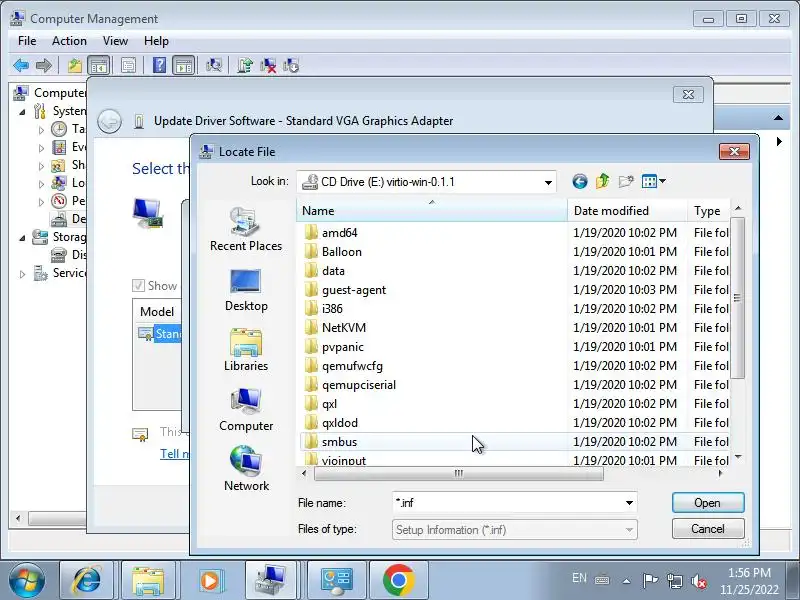Sort files by Date modified column header
Image resolution: width=800 pixels, height=600 pixels.
(627, 211)
